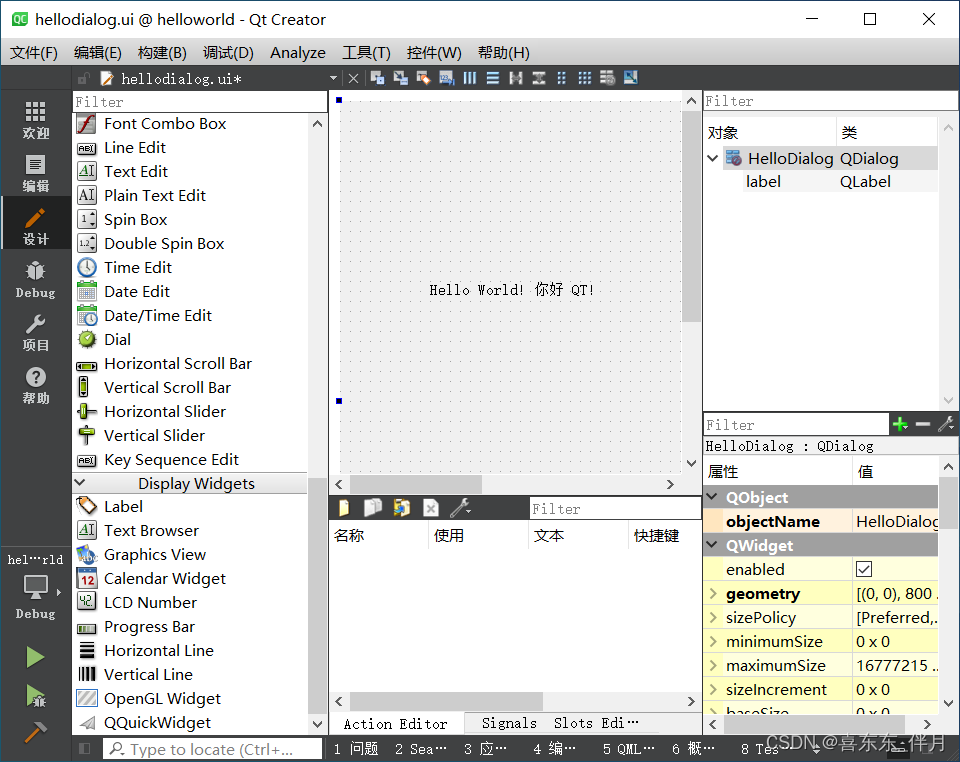Click the green Run button
This screenshot has height=762, width=960.
pyautogui.click(x=35, y=657)
